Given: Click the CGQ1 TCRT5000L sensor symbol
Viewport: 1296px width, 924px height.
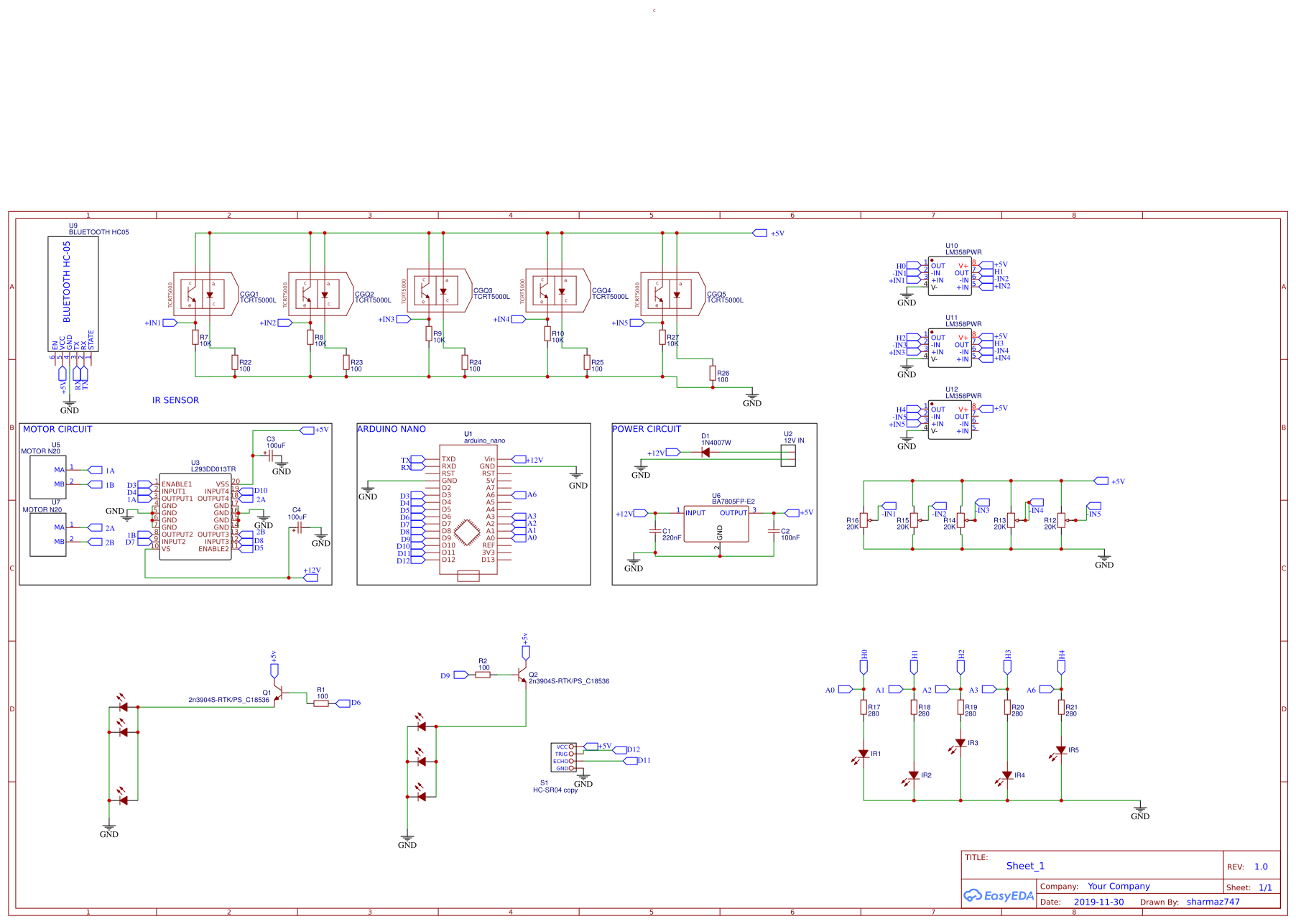Looking at the screenshot, I should (x=205, y=294).
